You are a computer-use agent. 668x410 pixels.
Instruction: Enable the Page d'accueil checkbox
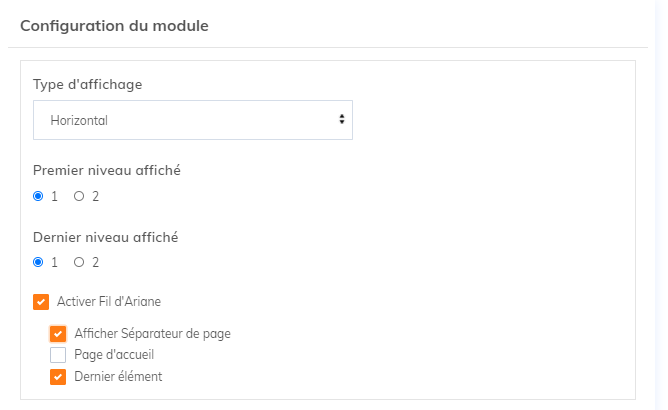point(58,355)
